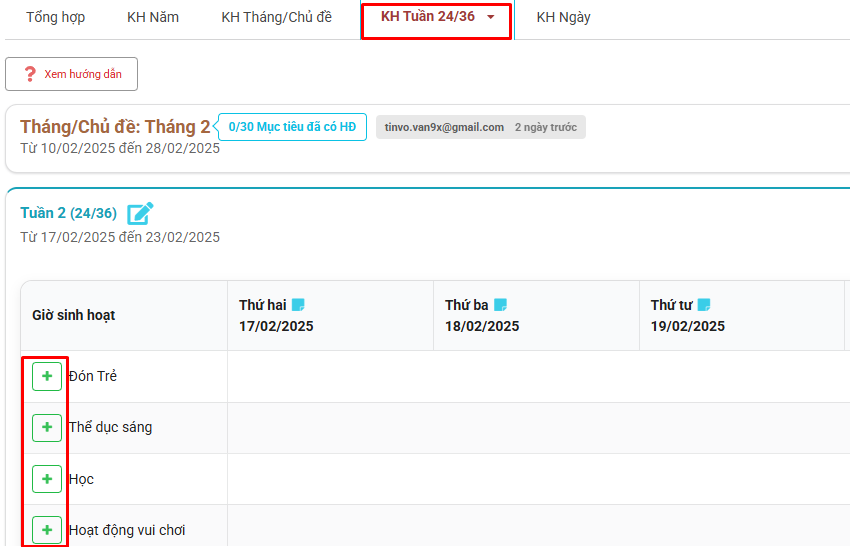Screen dimensions: 850x547
Task: Open the note icon for Thứ hai
Action: coord(298,305)
